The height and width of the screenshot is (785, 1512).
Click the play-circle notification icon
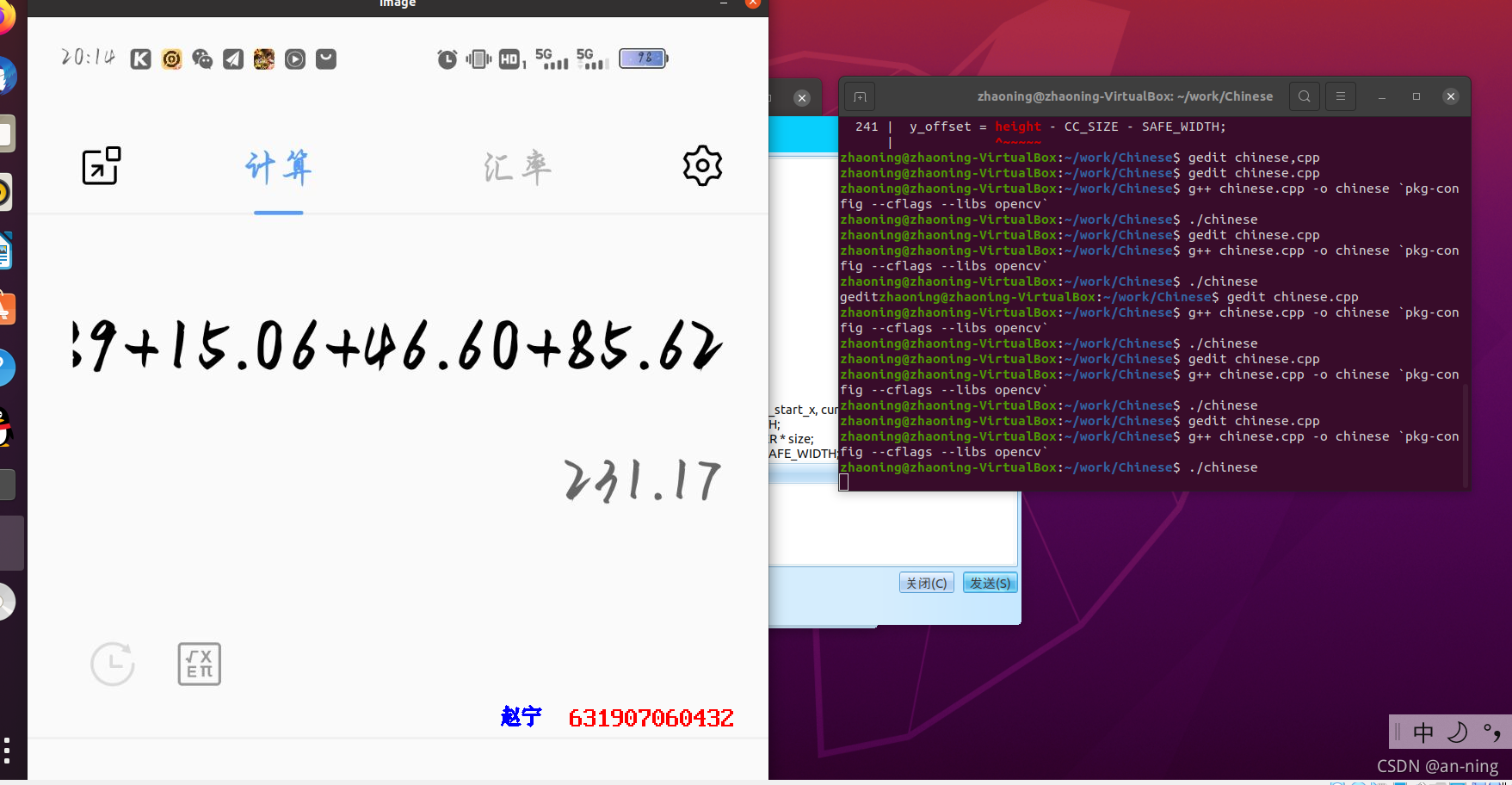point(295,59)
